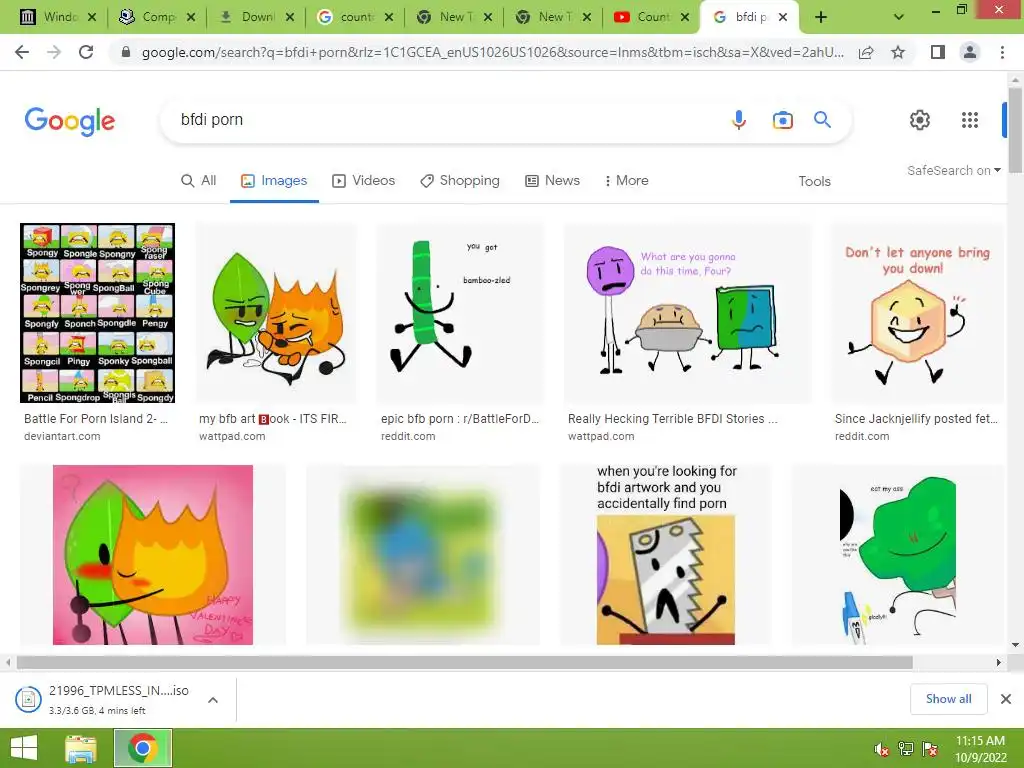This screenshot has height=768, width=1024.
Task: Open a new browser tab
Action: pos(821,18)
